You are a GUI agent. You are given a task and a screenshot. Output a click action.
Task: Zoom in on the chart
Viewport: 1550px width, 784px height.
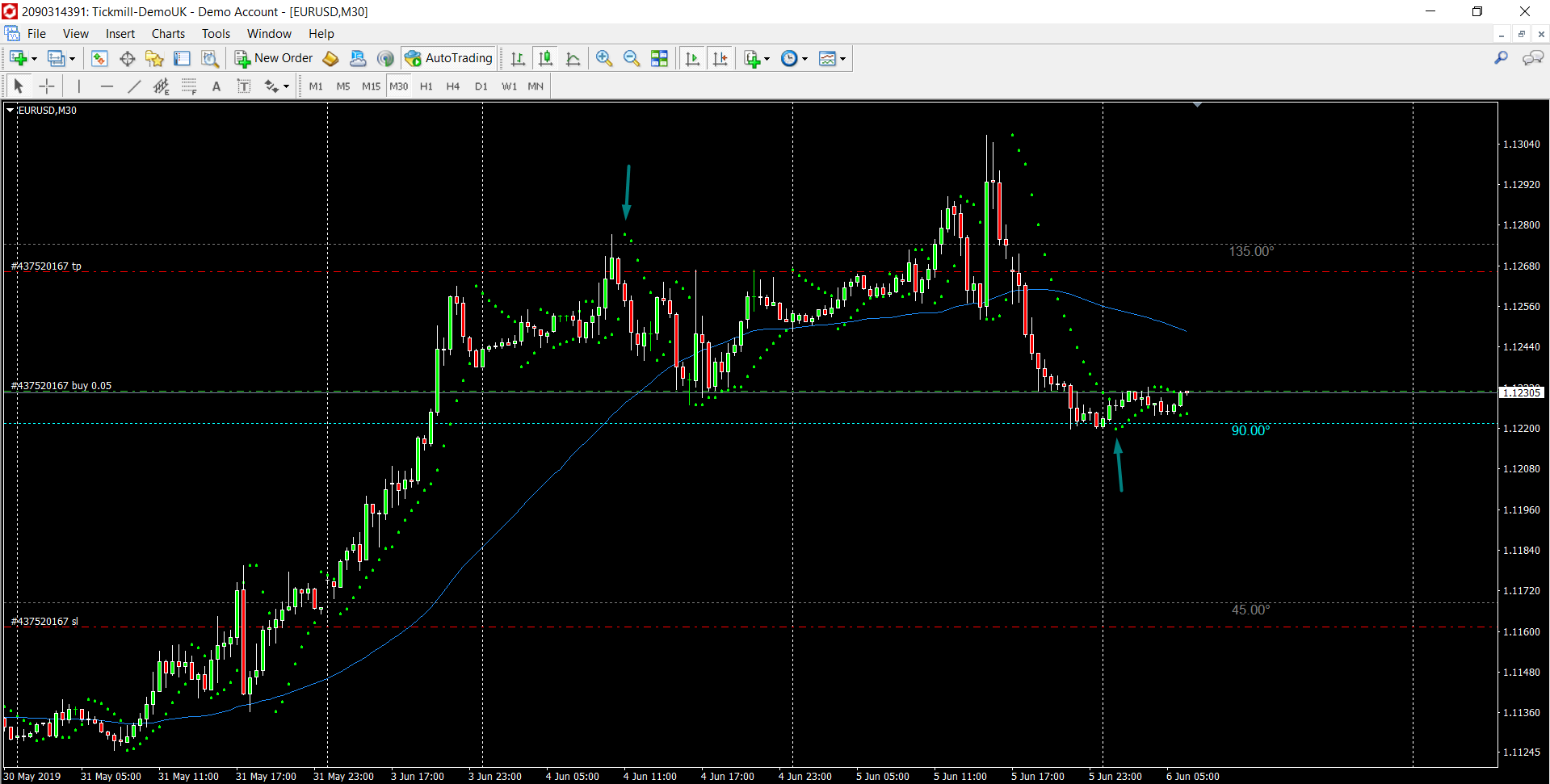[604, 58]
